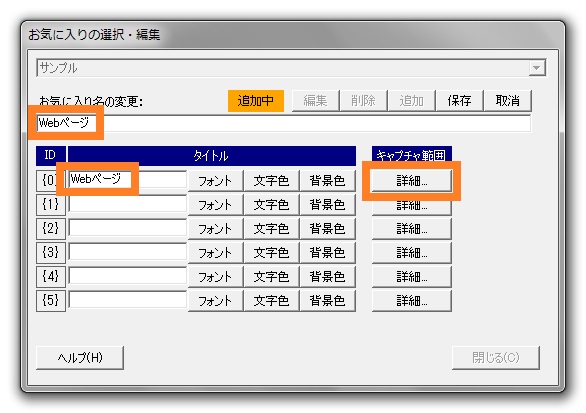Focus the お気に入り名 text field with Webページ

284,123
